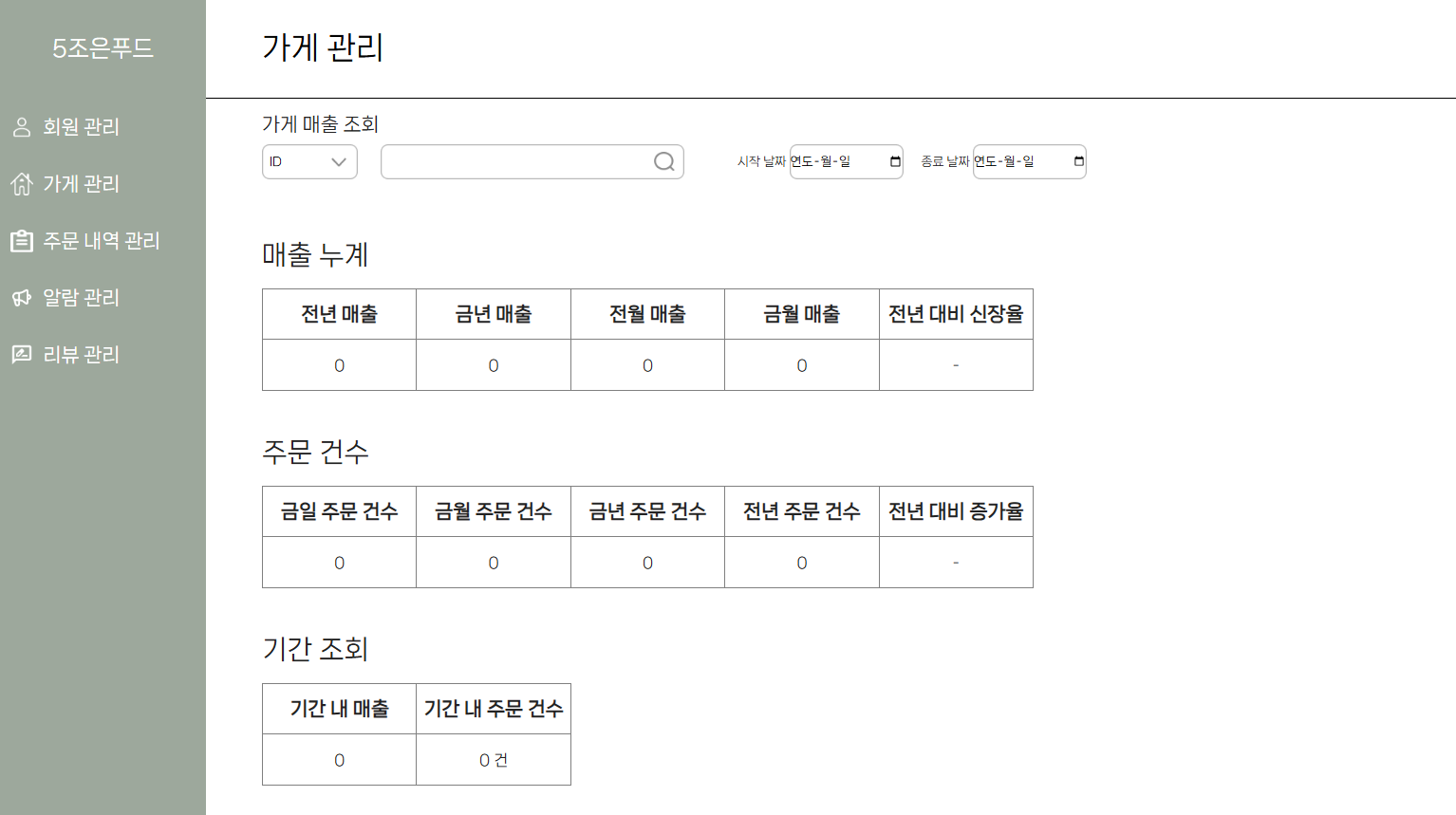Click the 금일 주문 건수 header cell
The image size is (1456, 815).
340,511
